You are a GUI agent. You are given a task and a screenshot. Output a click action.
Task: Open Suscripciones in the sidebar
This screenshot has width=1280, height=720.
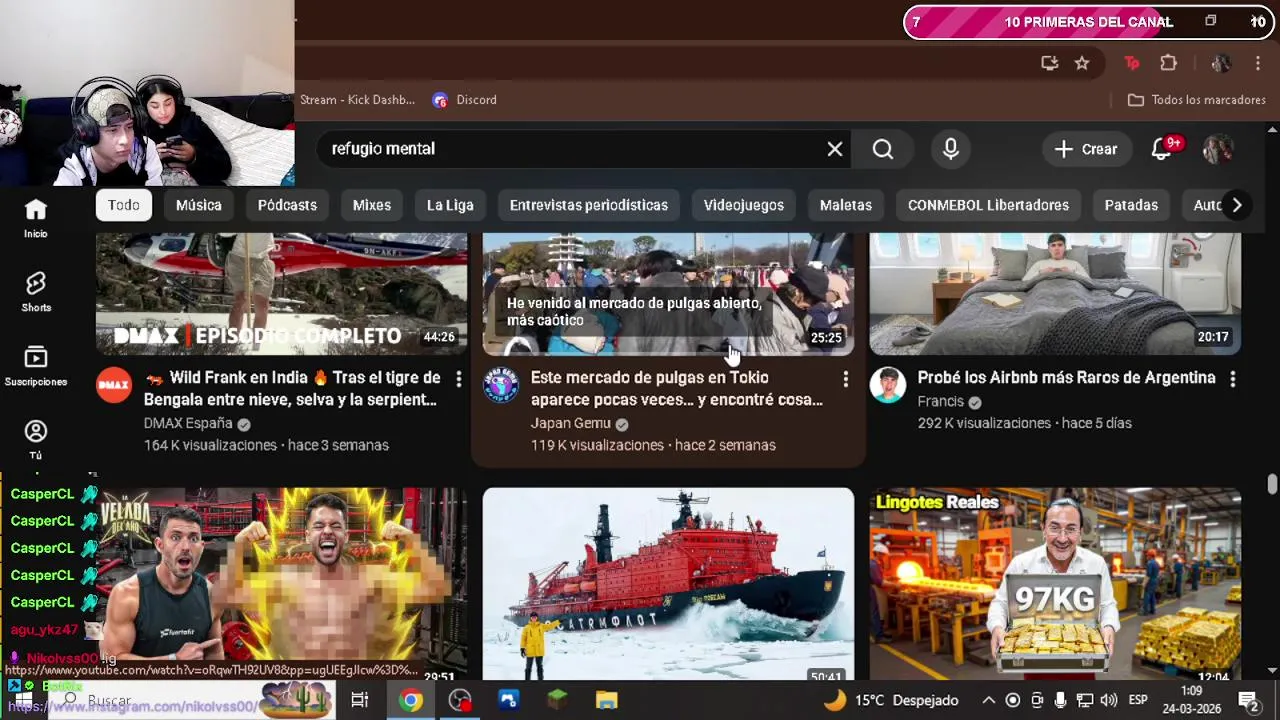click(36, 366)
